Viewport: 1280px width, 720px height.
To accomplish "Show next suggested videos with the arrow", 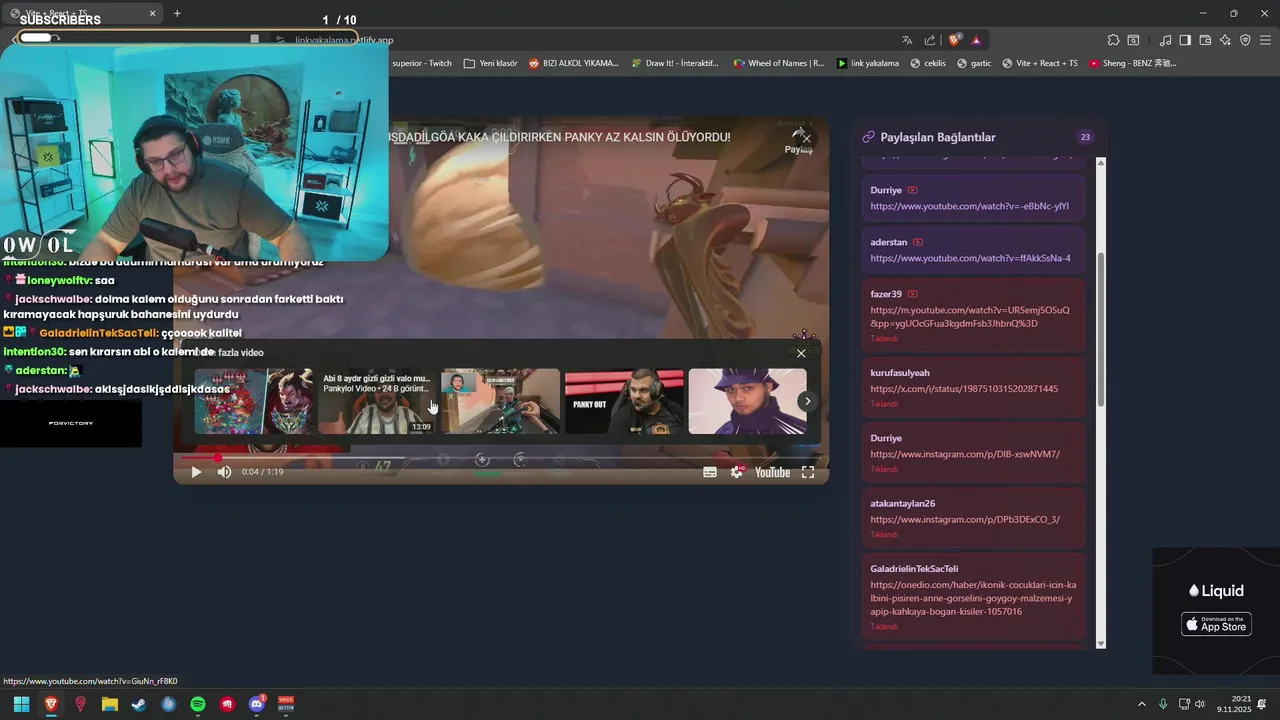I will (807, 401).
